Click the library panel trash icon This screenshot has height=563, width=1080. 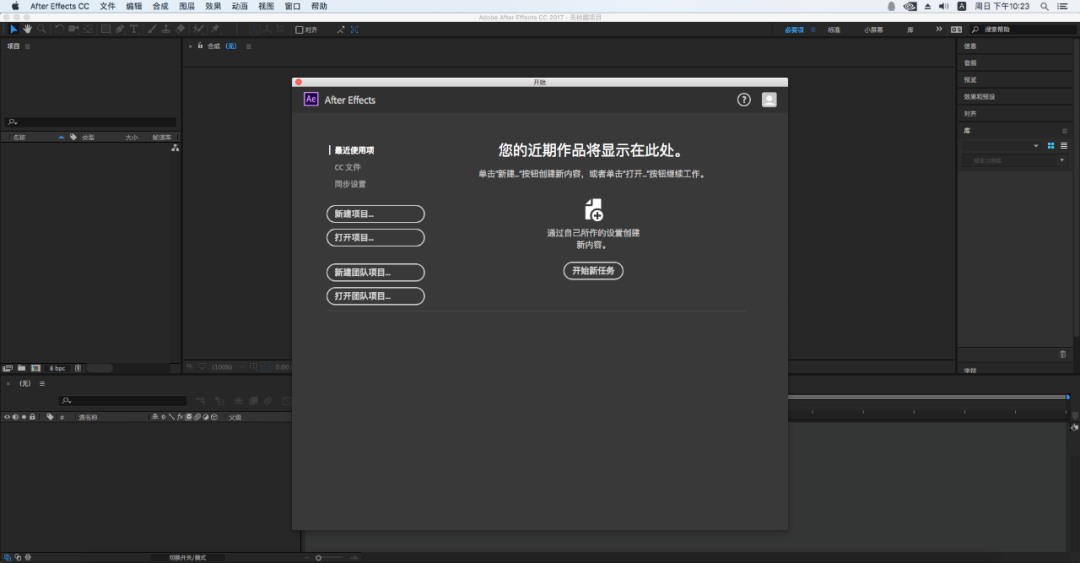pos(1063,354)
